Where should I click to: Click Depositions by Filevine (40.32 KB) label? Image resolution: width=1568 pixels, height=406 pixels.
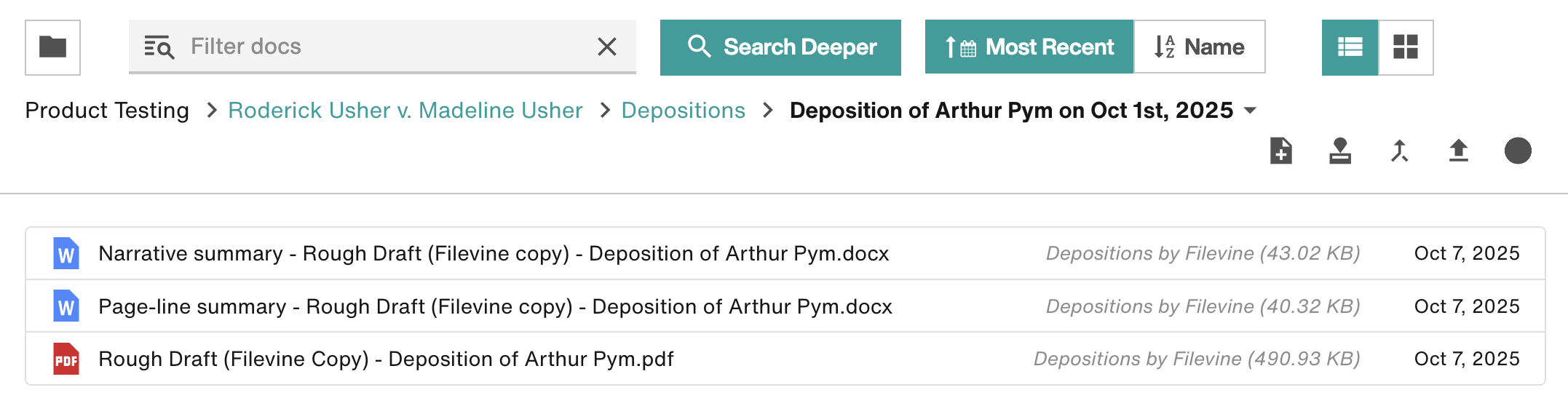[x=1203, y=306]
